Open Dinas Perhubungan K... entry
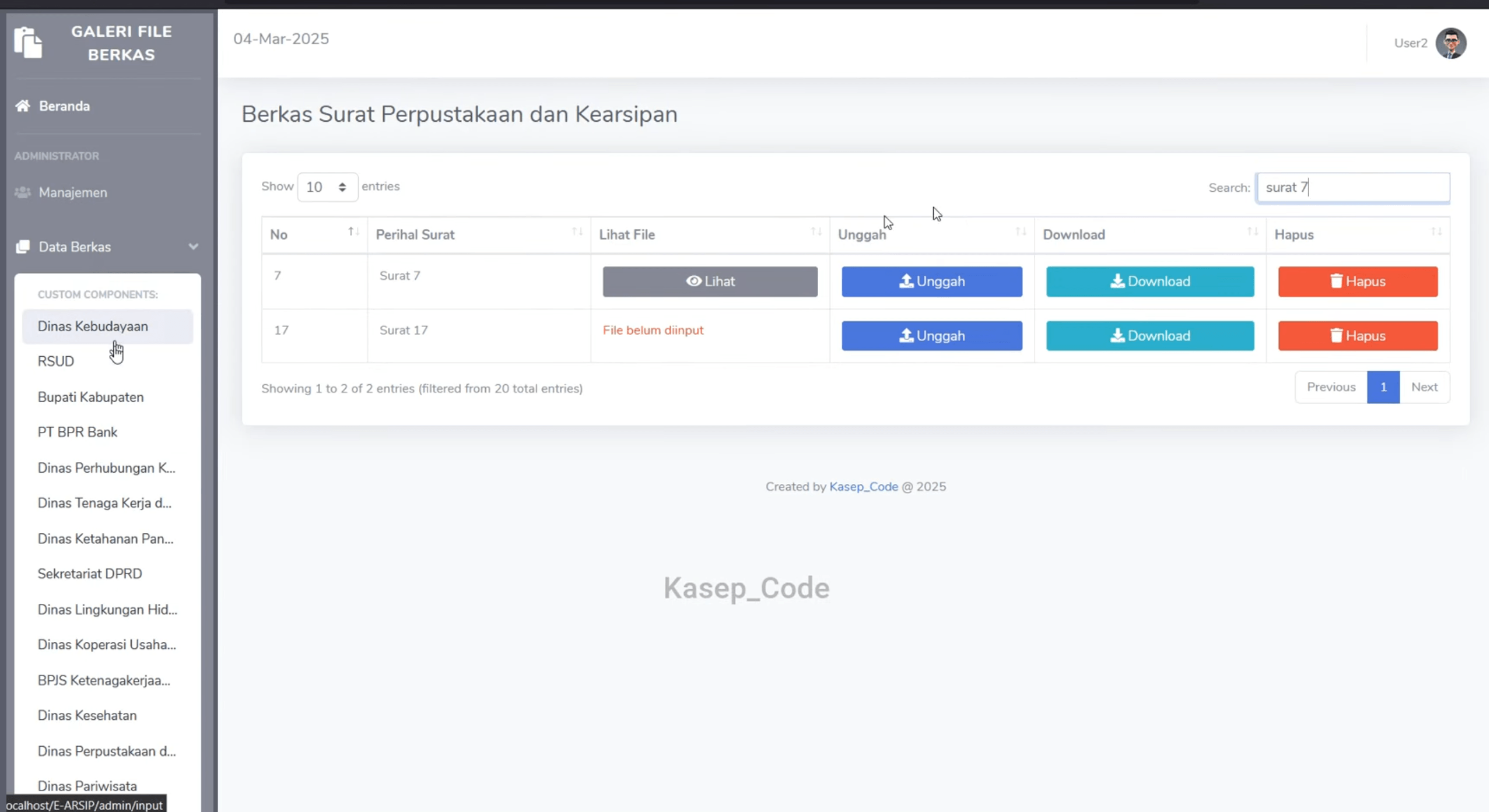The height and width of the screenshot is (812, 1490). [x=106, y=468]
